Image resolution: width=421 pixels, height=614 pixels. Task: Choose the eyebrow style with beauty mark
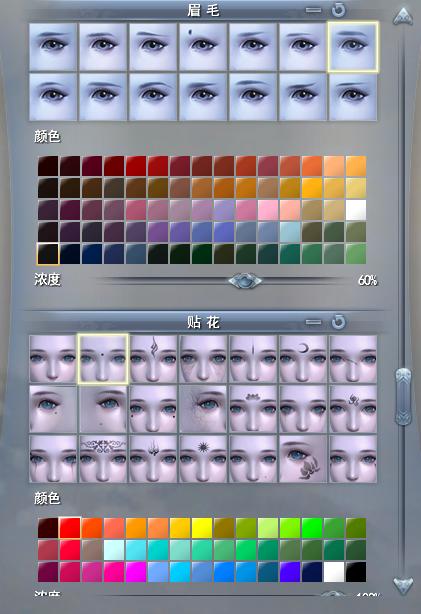point(203,47)
